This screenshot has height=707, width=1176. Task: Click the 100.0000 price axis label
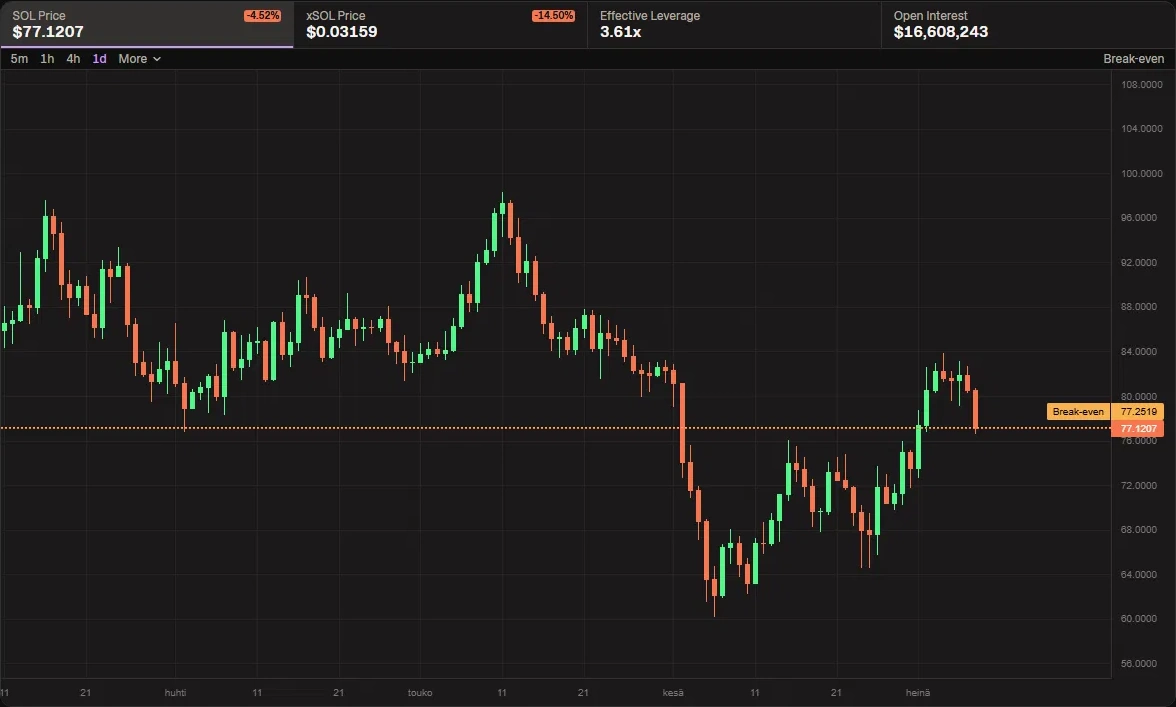(1142, 173)
